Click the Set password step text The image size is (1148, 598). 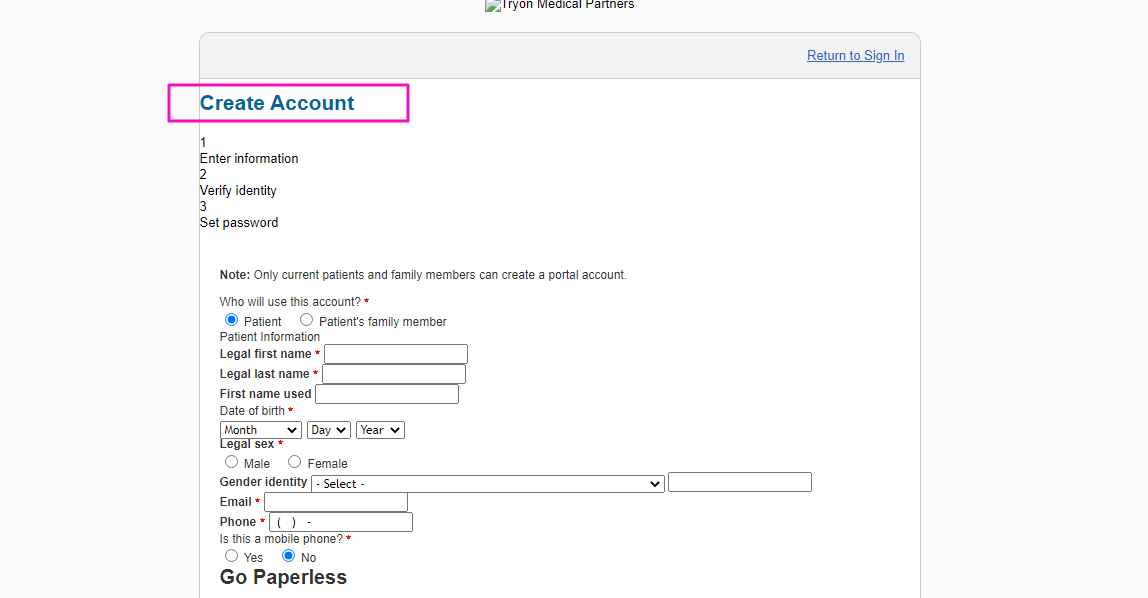(x=239, y=223)
